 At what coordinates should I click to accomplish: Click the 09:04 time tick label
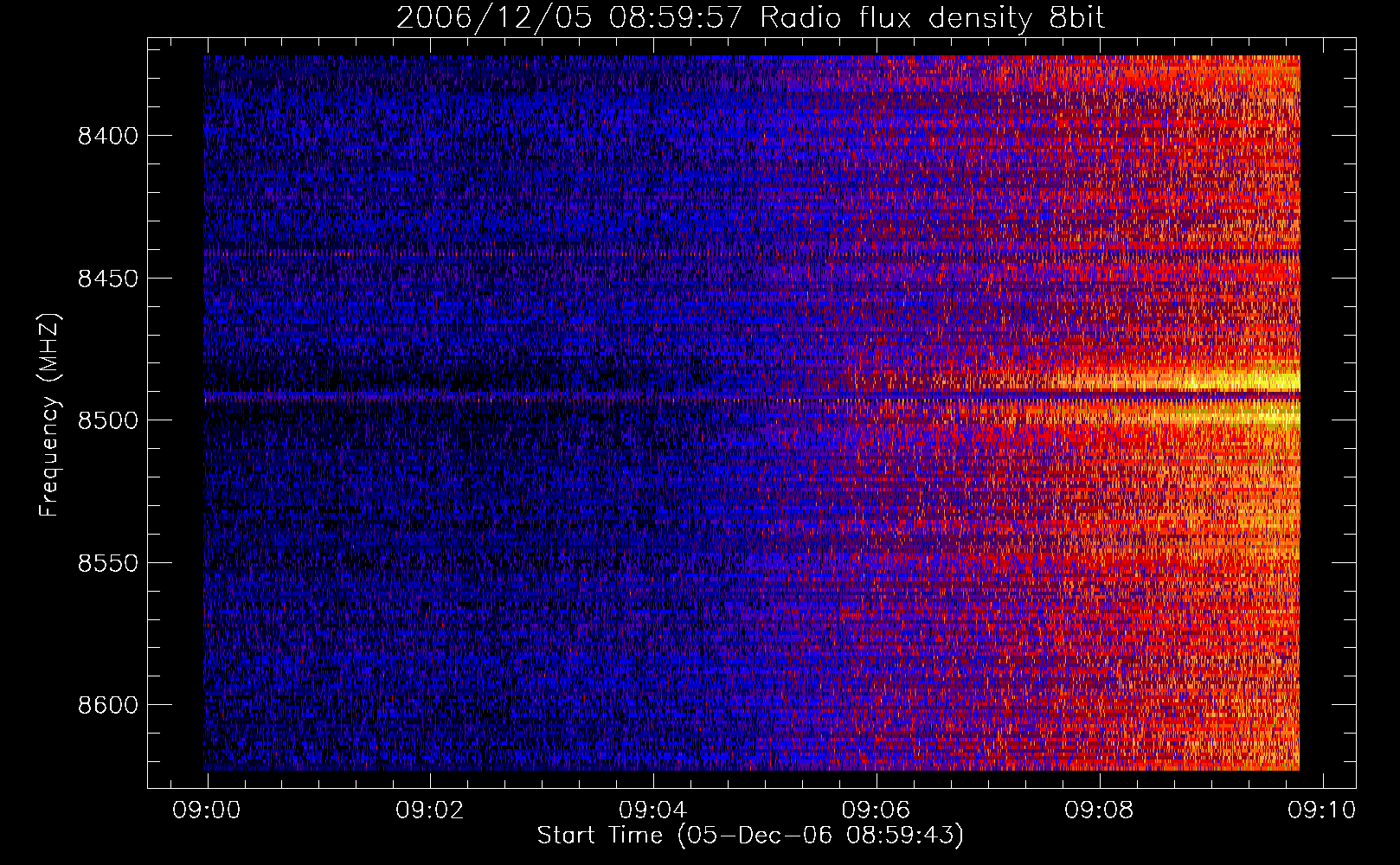[652, 811]
